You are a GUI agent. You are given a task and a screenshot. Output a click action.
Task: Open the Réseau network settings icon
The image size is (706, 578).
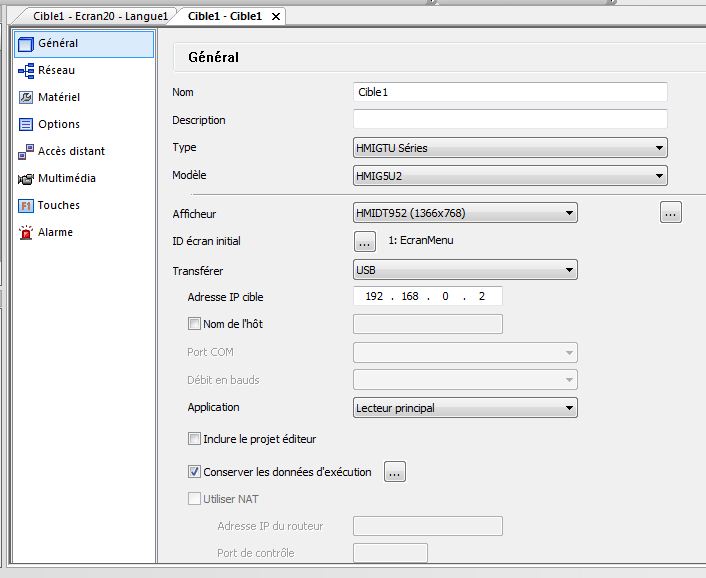[x=27, y=71]
